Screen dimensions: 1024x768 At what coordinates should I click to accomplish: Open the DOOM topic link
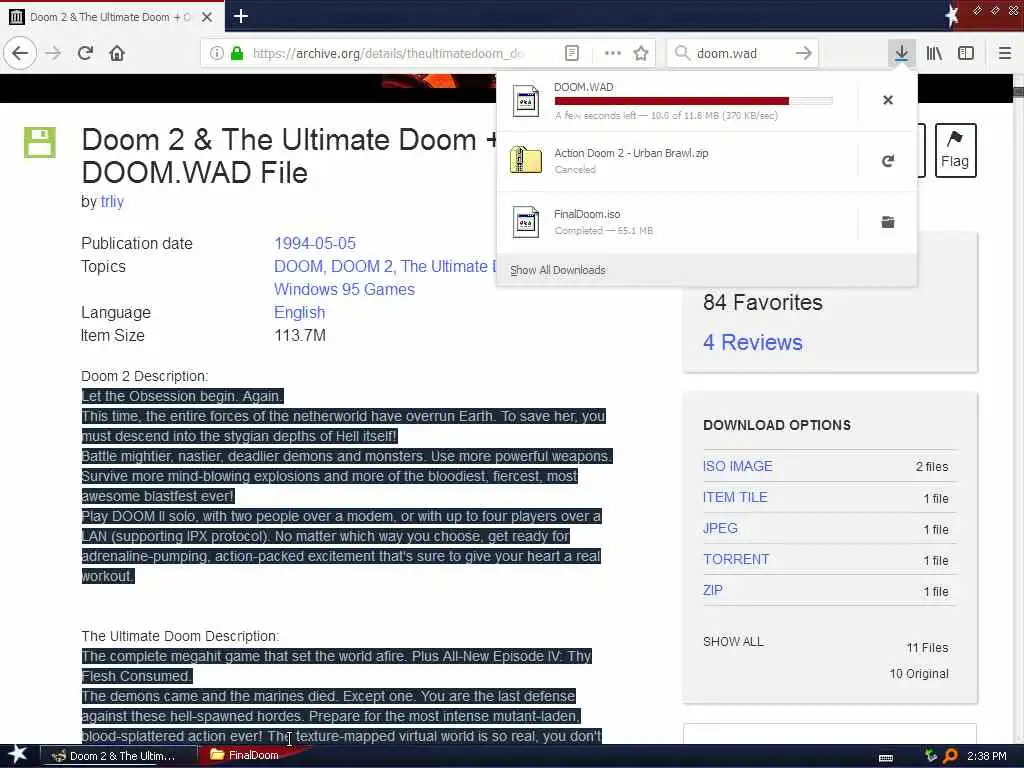[x=298, y=266]
